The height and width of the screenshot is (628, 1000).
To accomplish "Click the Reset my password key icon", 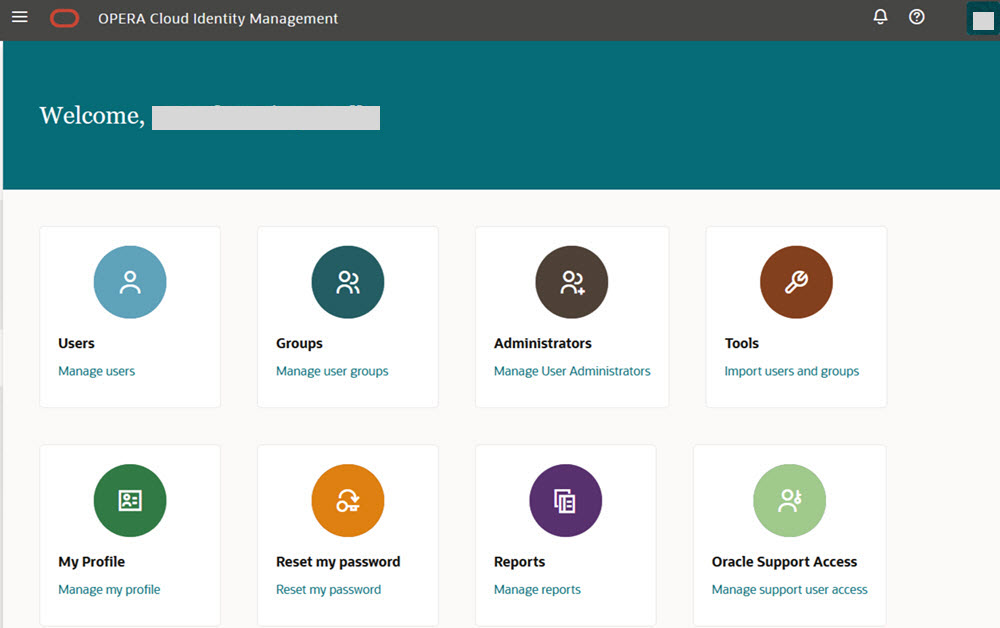I will pos(348,500).
